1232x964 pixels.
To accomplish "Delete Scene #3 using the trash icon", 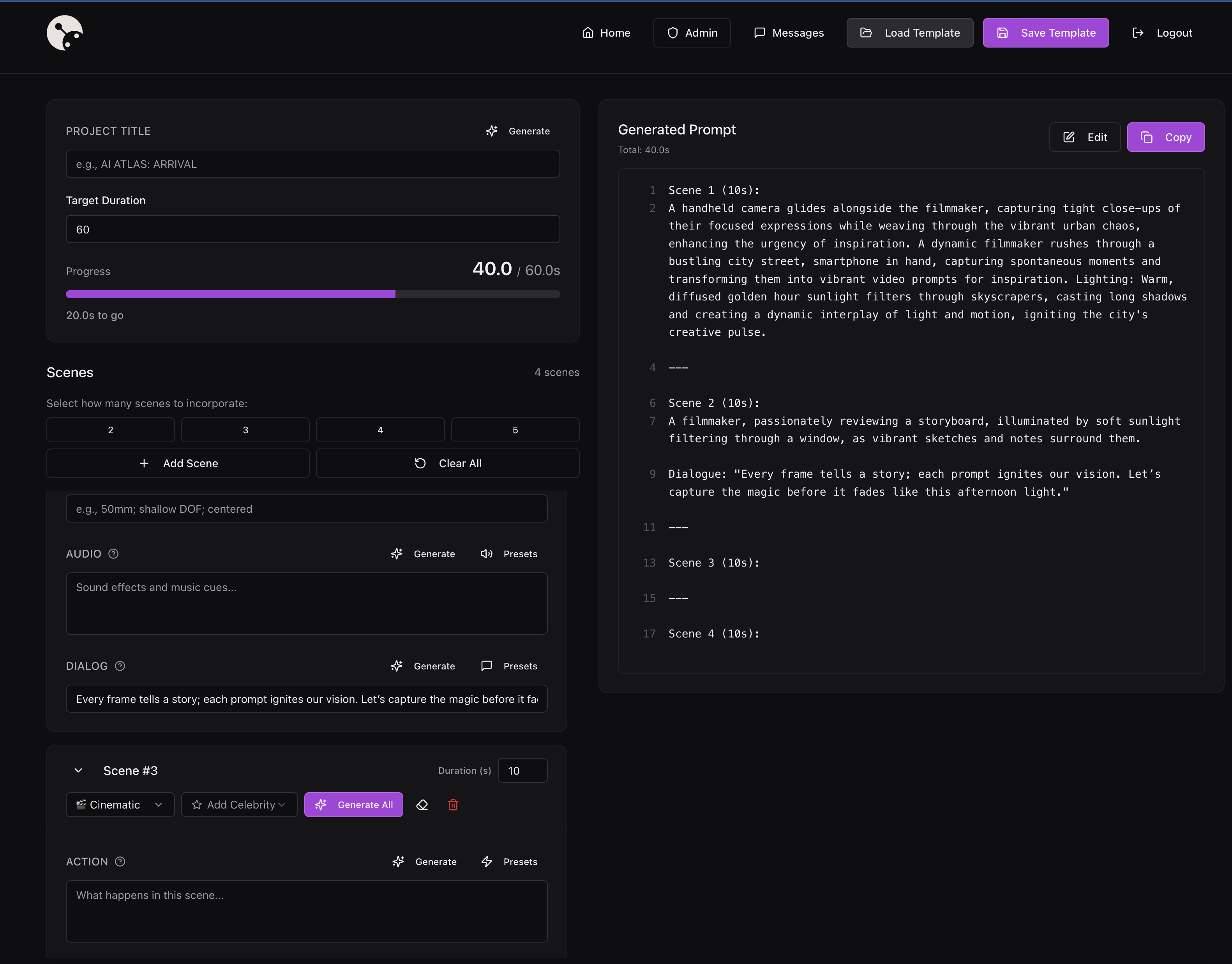I will (453, 804).
